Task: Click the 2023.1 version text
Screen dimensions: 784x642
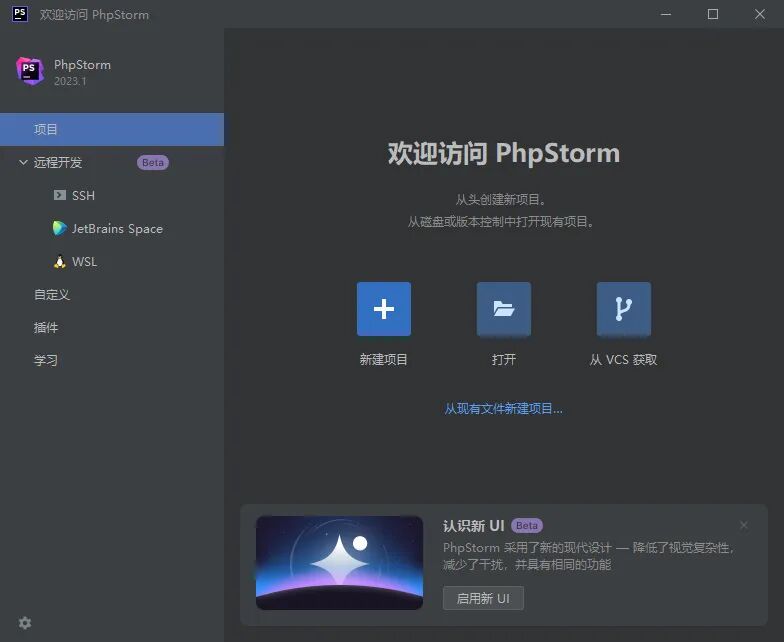Action: tap(70, 81)
